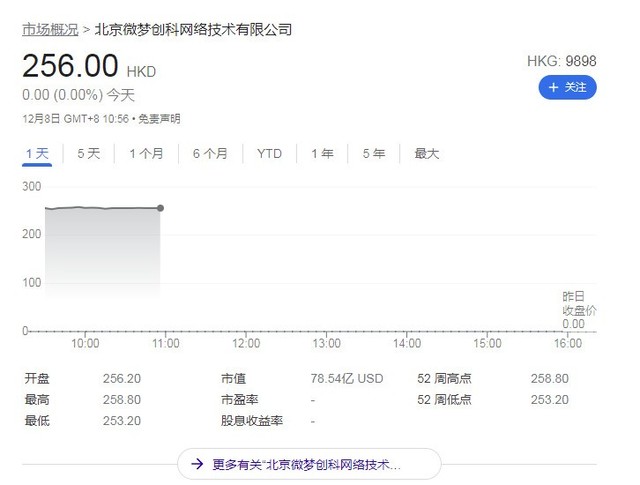This screenshot has height=485, width=640.
Task: Click the company name 北京微梦创科网络技术有限公司
Action: pos(193,29)
